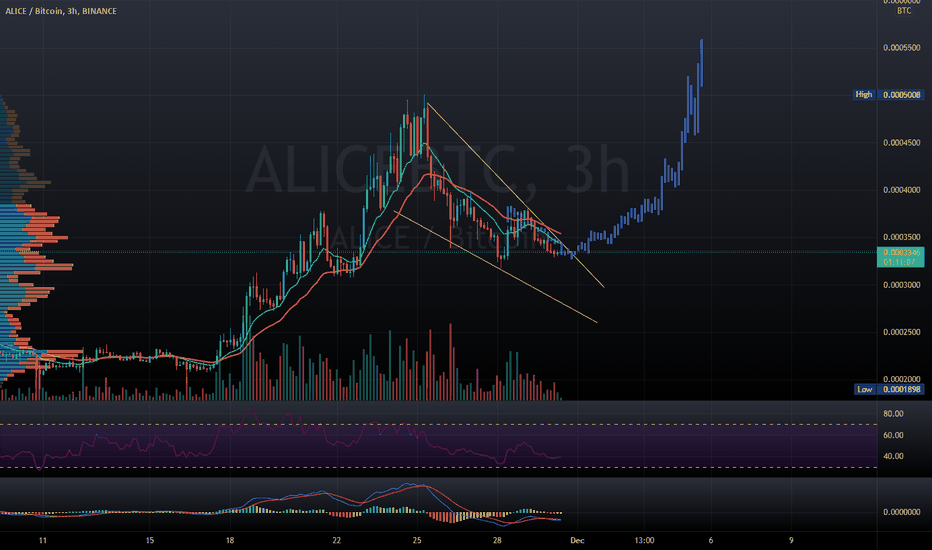The image size is (932, 550).
Task: Click the Dec label on time axis
Action: point(577,540)
